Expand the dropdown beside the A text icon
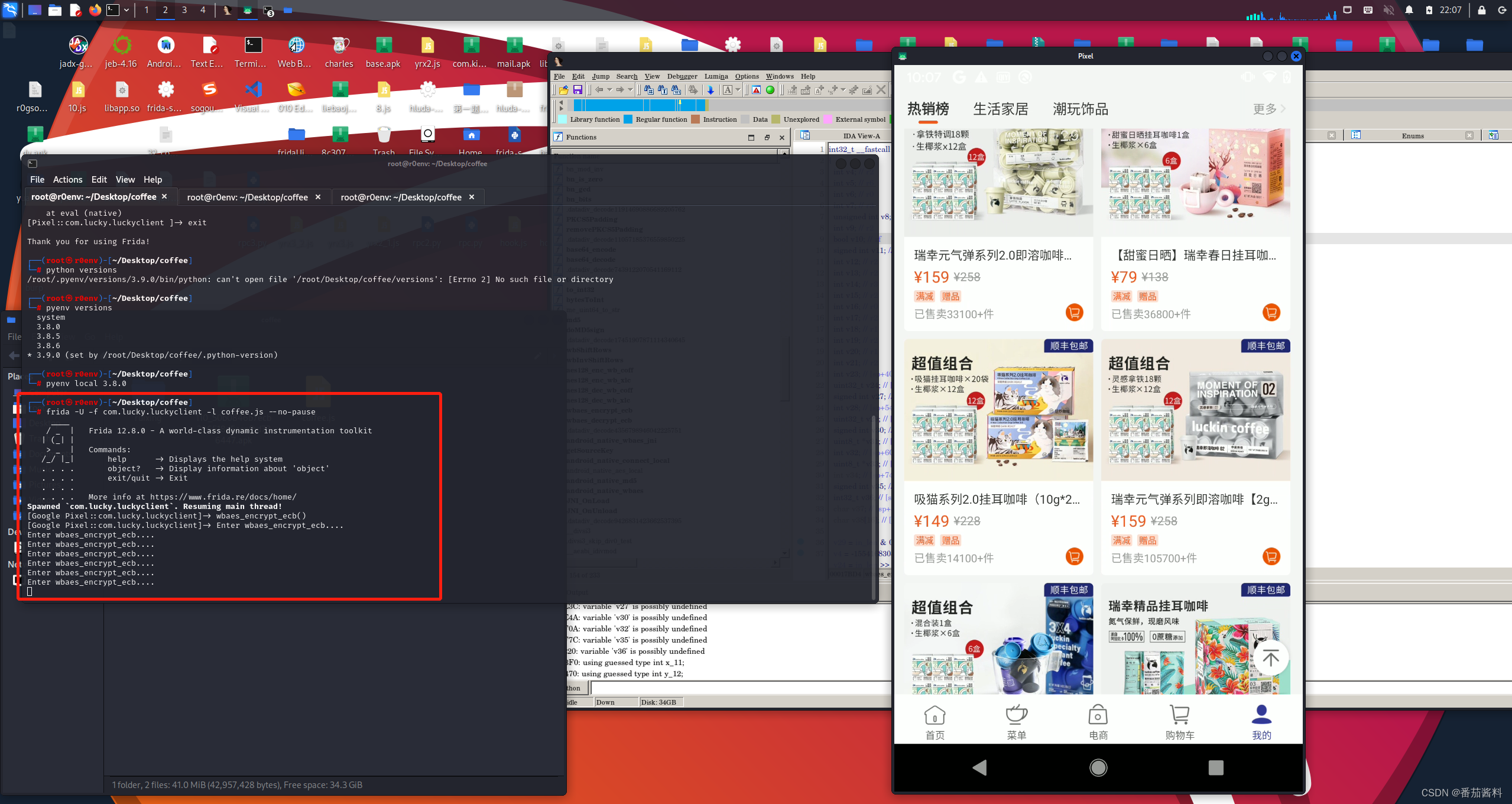Image resolution: width=1512 pixels, height=804 pixels. [x=738, y=90]
